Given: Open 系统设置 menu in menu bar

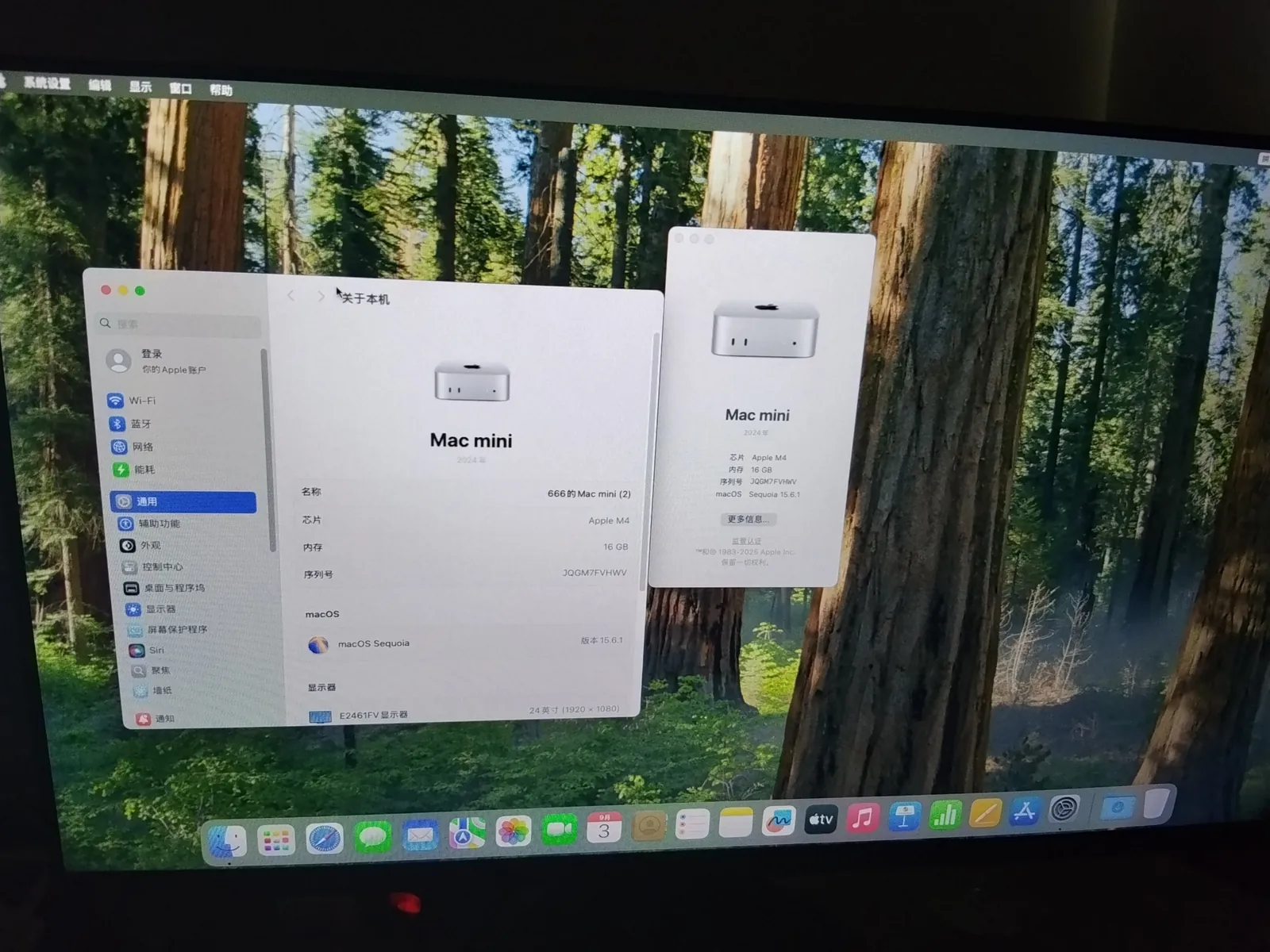Looking at the screenshot, I should [x=46, y=83].
